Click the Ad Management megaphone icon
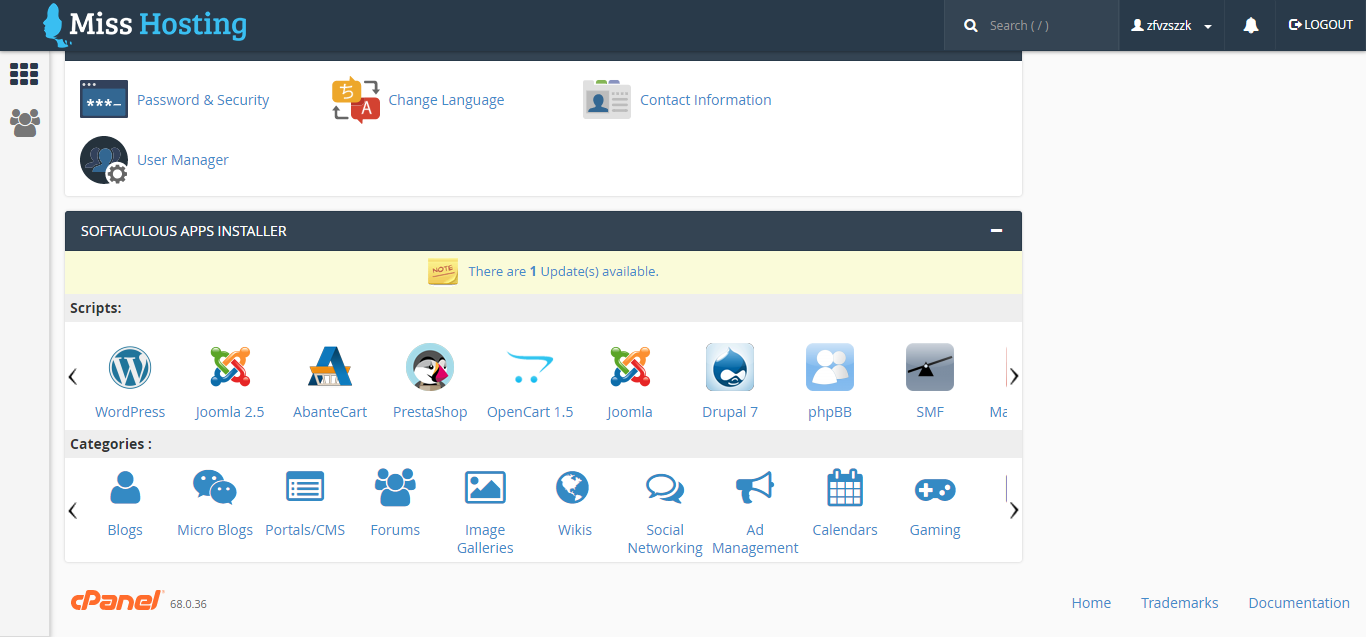This screenshot has width=1366, height=637. 755,488
